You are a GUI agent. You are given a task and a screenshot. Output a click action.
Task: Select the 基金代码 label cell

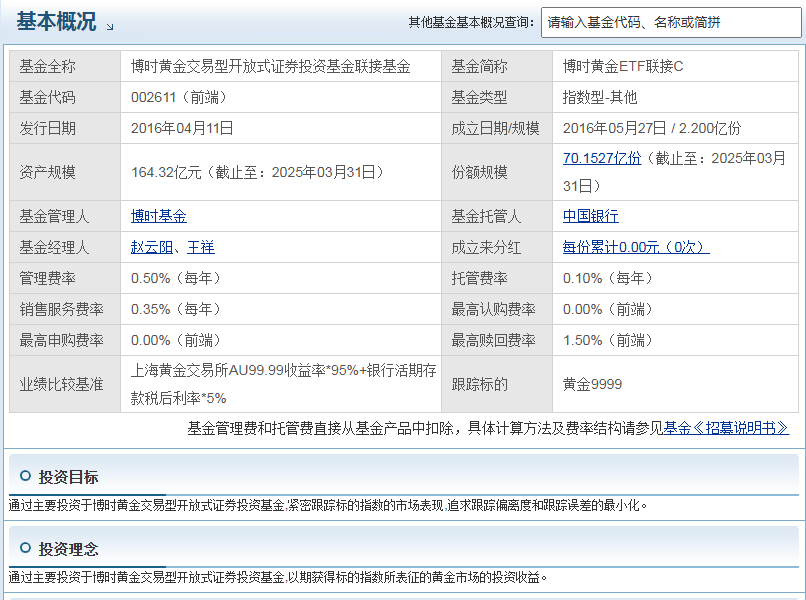click(65, 97)
